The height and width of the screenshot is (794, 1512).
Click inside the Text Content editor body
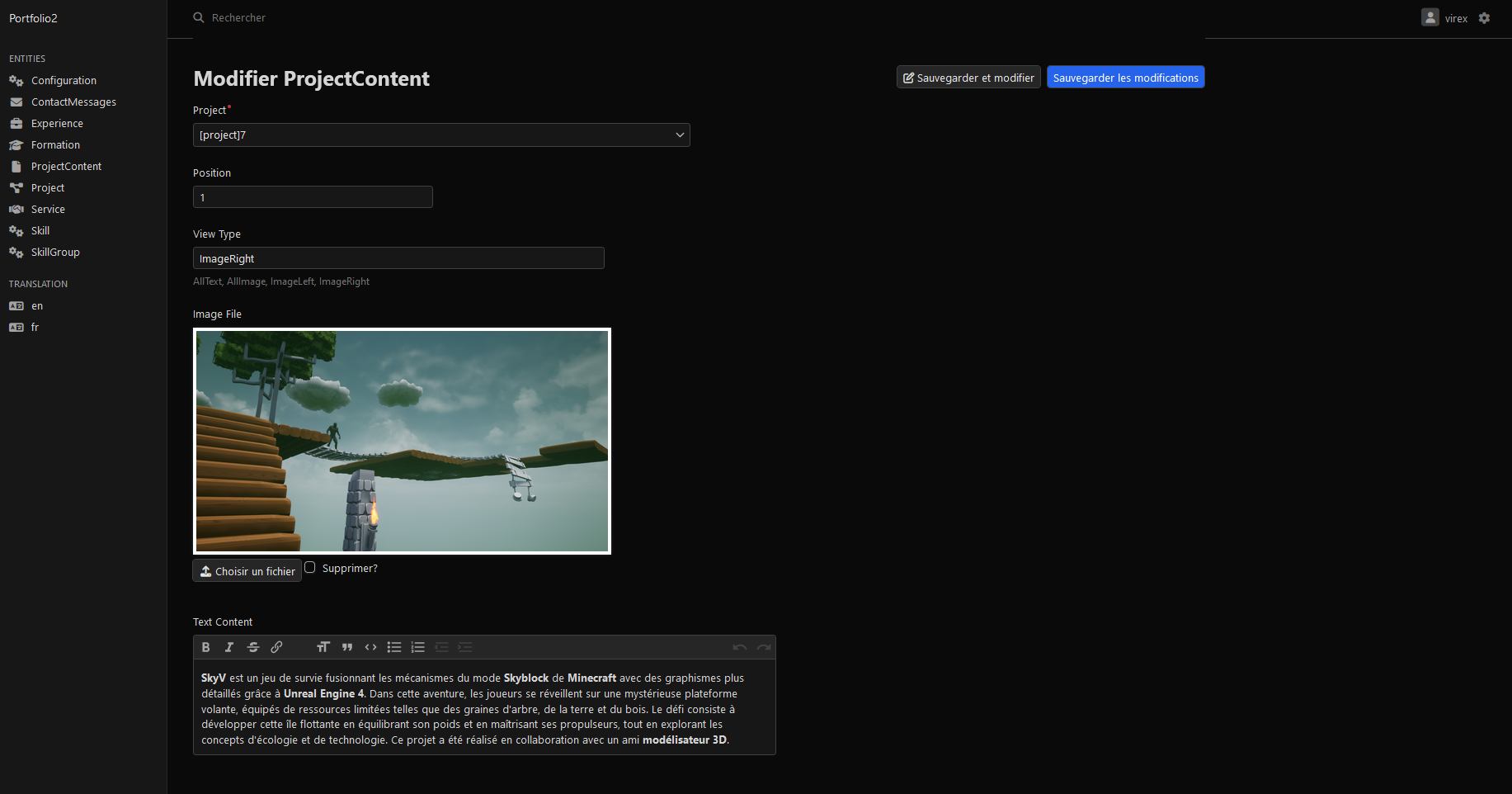coord(484,708)
